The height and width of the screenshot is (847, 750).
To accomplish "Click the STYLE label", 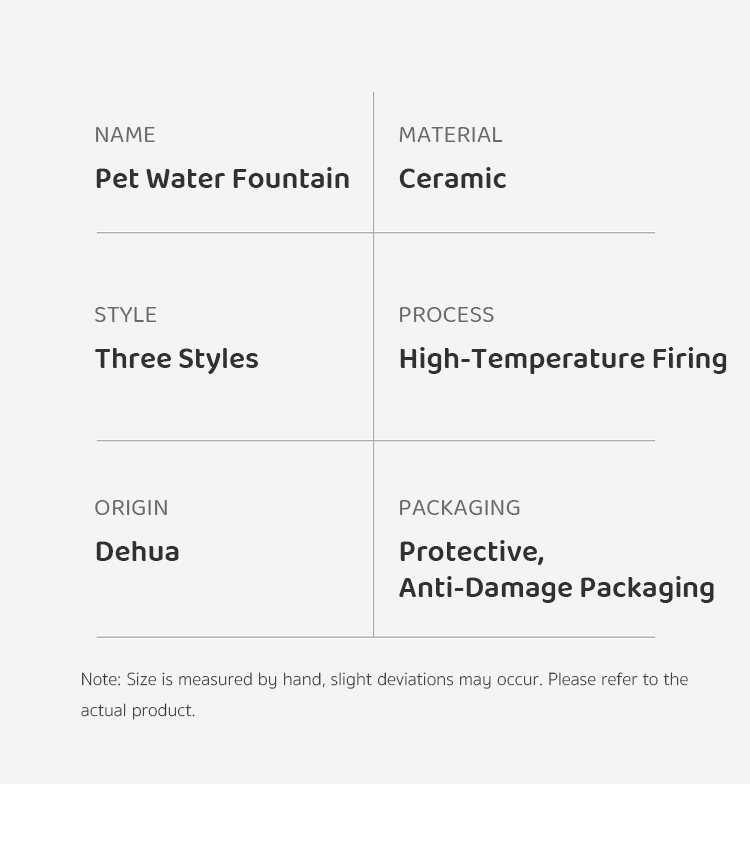I will tap(125, 315).
